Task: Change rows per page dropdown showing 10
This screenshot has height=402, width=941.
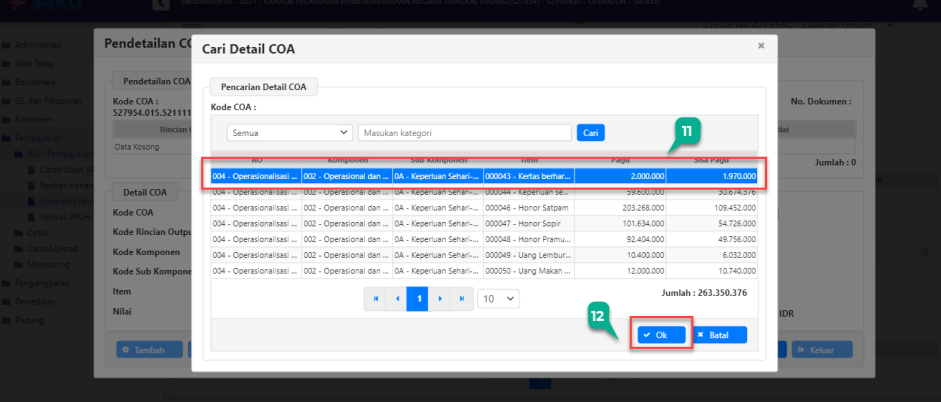Action: click(498, 299)
